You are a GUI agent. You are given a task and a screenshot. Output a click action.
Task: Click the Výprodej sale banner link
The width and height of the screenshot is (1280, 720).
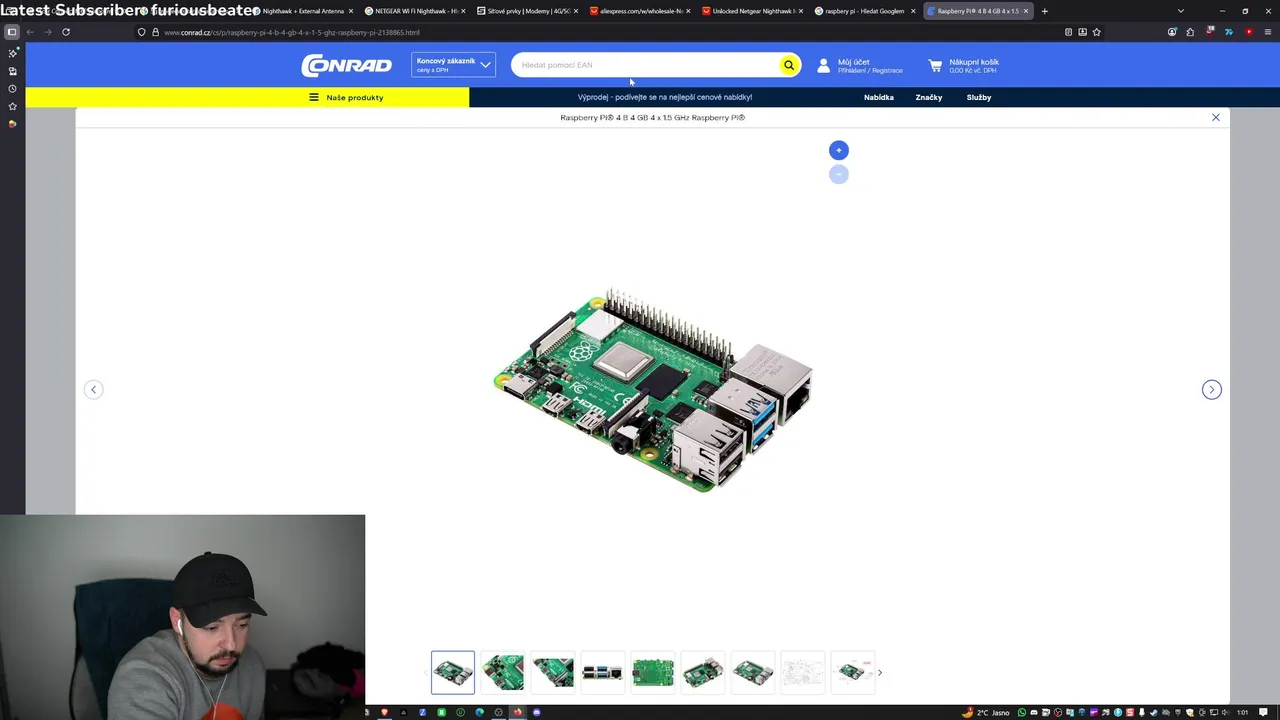665,97
